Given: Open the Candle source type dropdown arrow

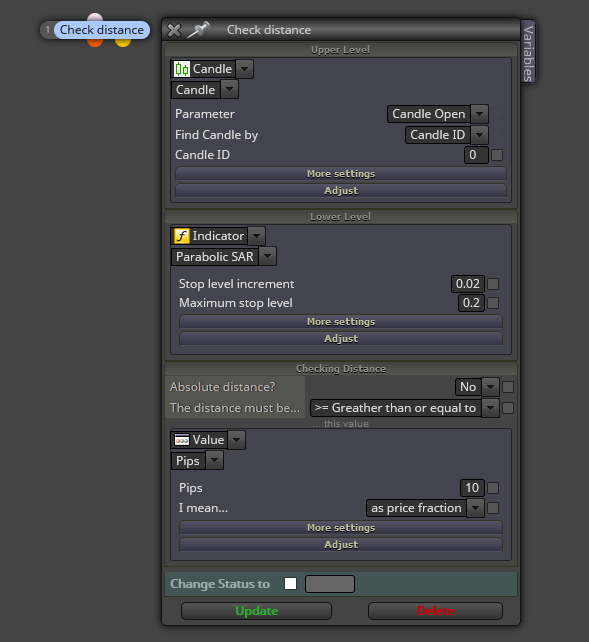Looking at the screenshot, I should (244, 69).
